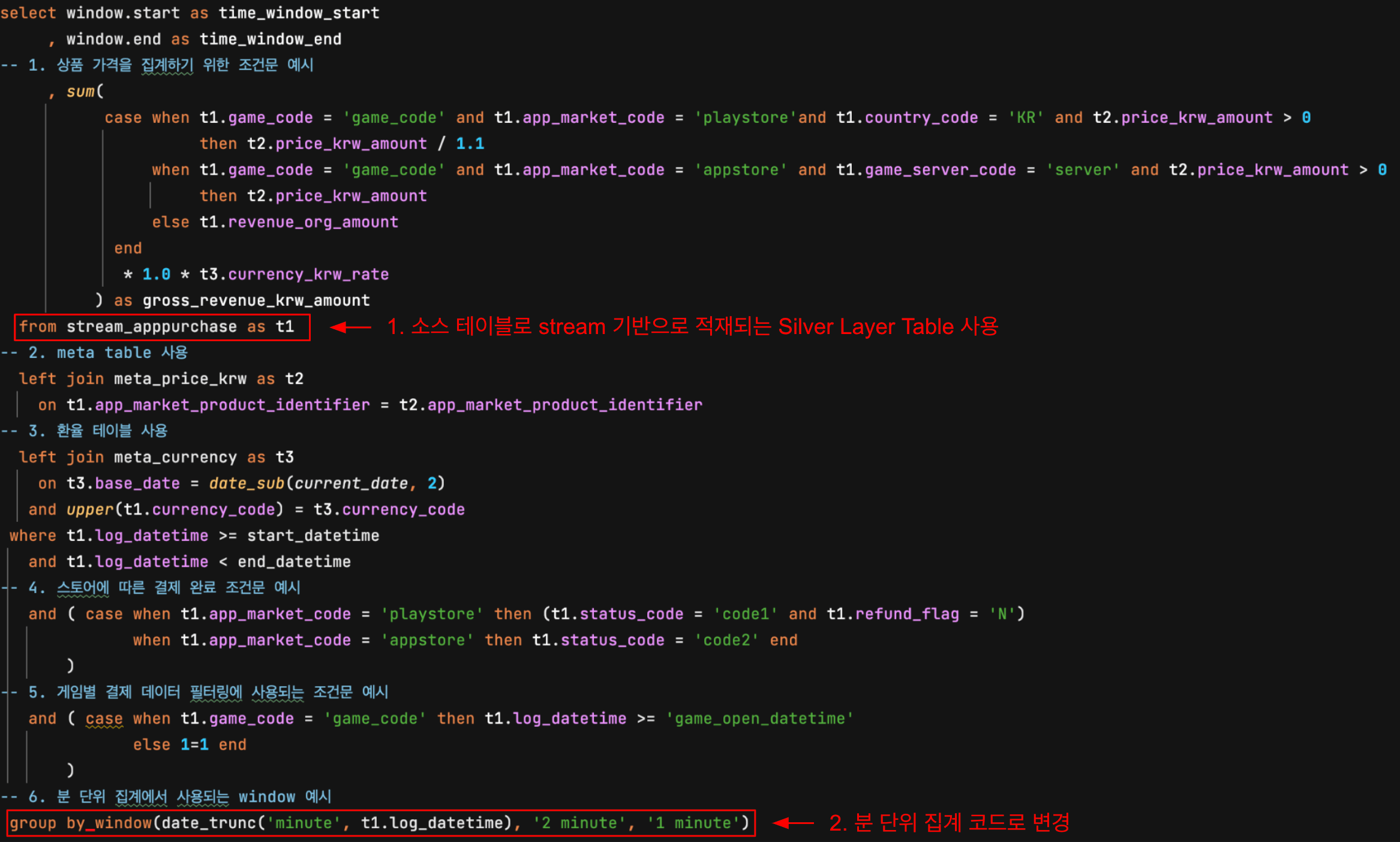This screenshot has width=1400, height=842.
Task: Click 'meta_price_krw' table name
Action: [x=180, y=378]
